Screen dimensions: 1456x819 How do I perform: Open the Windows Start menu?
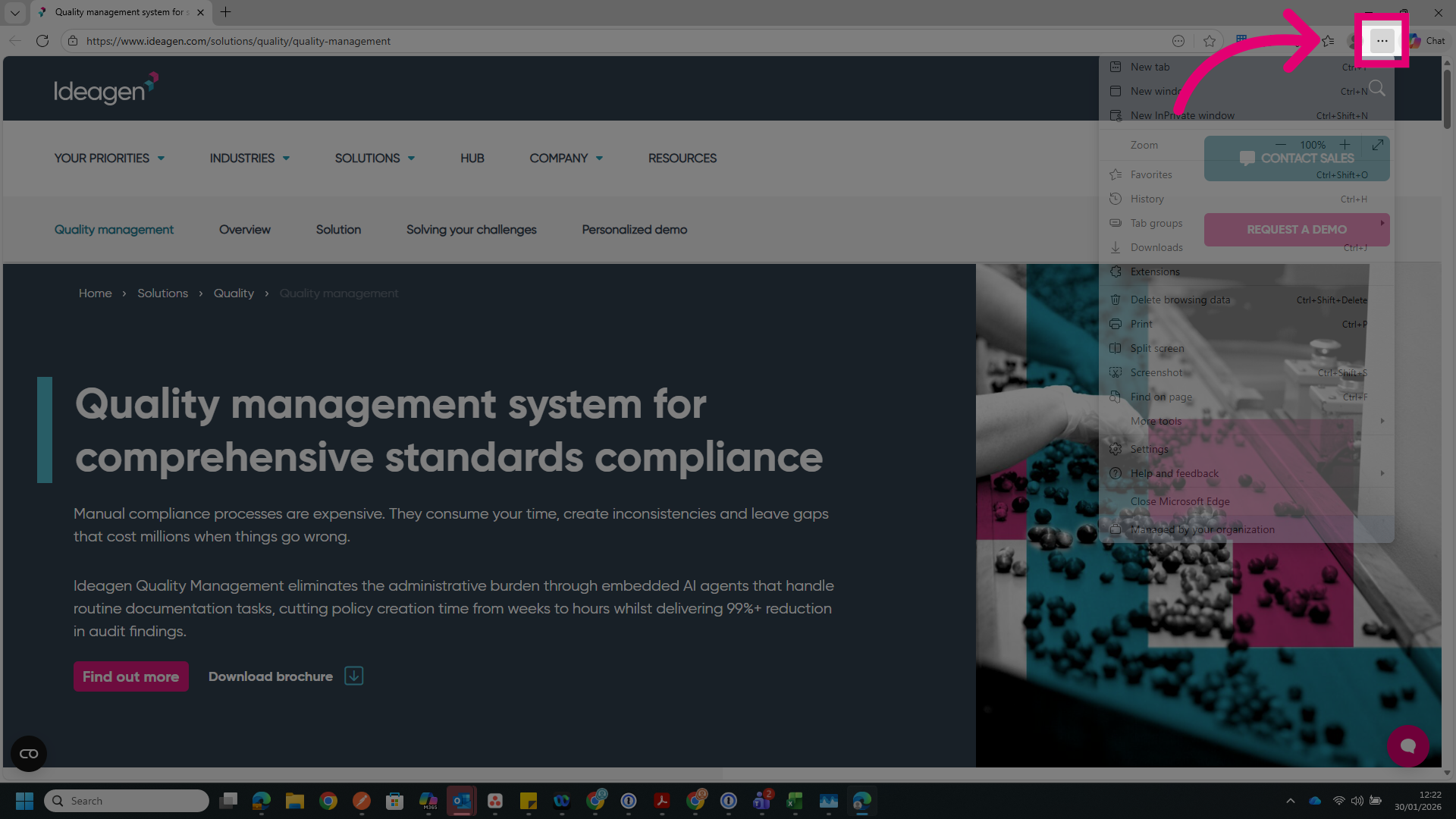coord(24,801)
